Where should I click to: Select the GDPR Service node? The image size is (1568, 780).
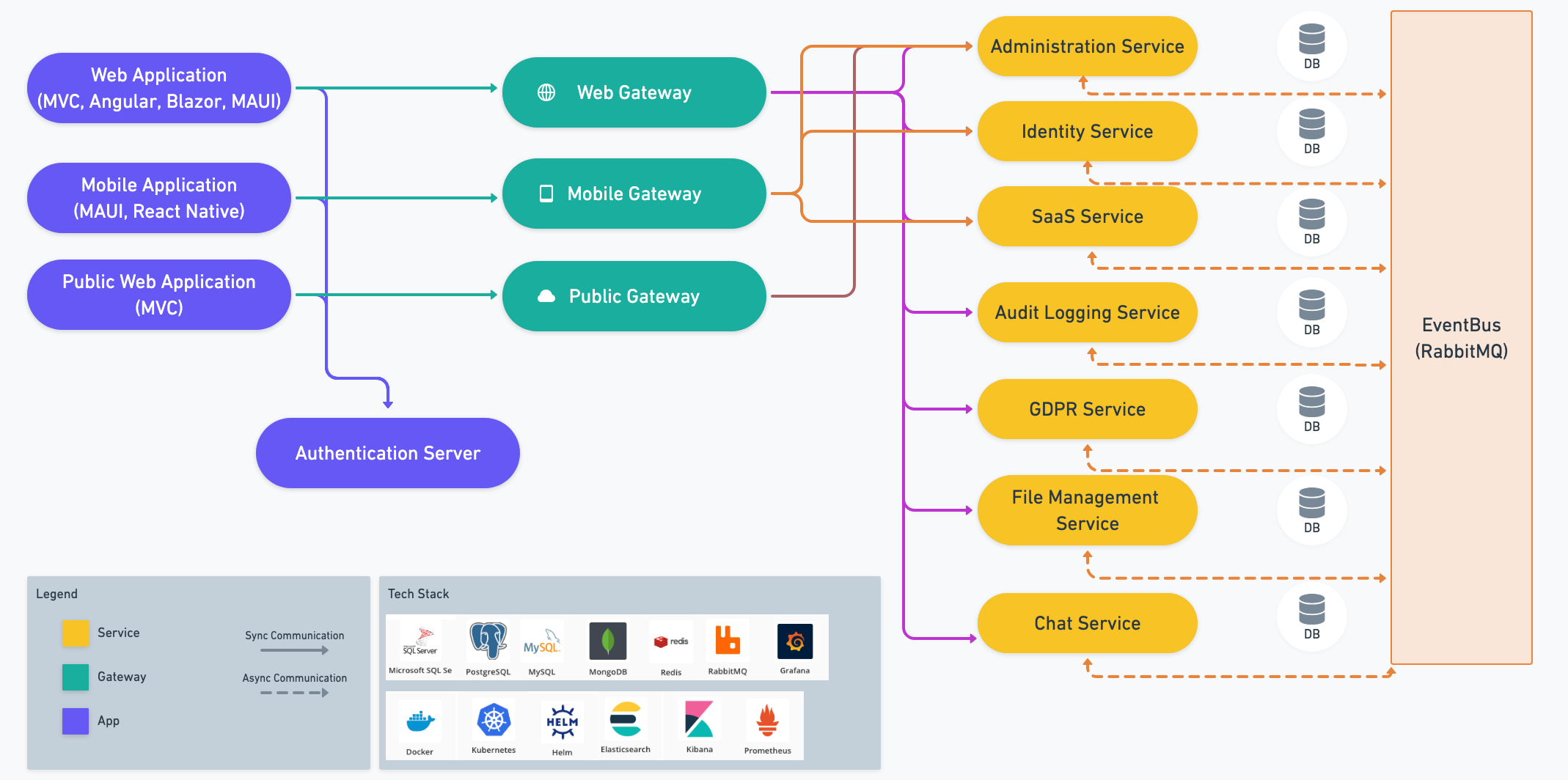[1086, 409]
